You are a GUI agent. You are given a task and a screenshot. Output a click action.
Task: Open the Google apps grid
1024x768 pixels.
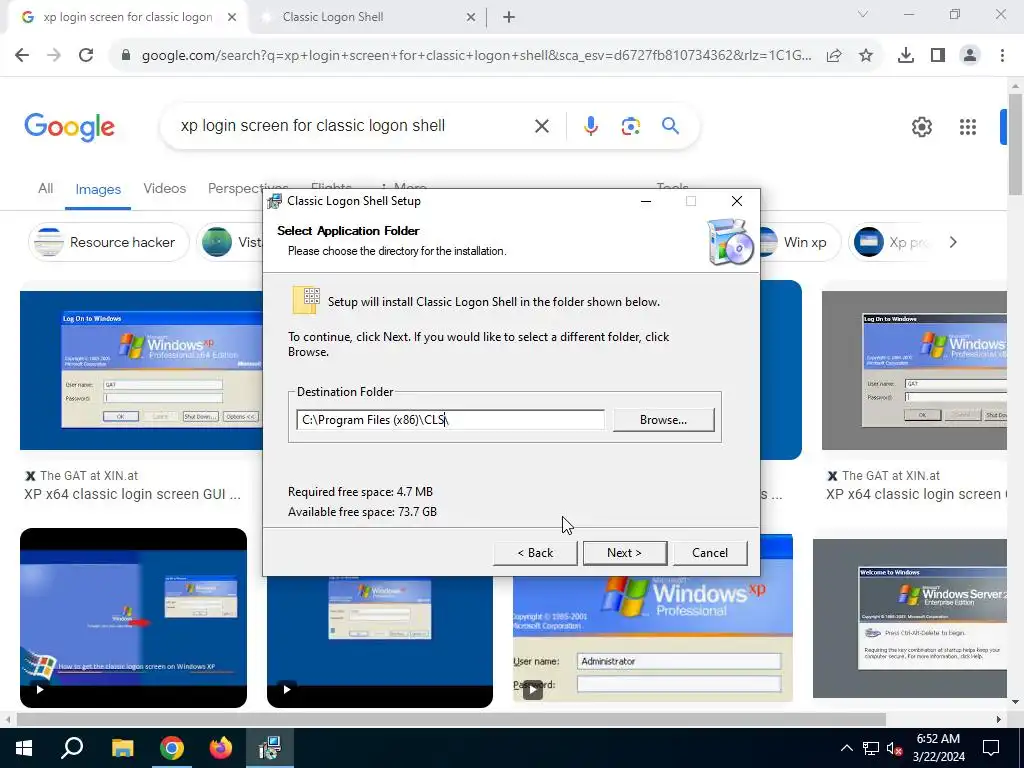point(967,127)
